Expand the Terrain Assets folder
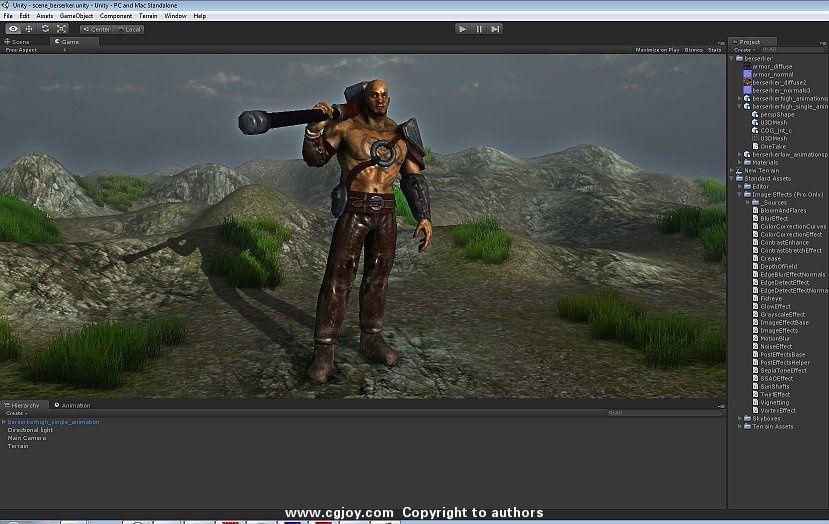Viewport: 829px width, 524px height. coord(740,426)
